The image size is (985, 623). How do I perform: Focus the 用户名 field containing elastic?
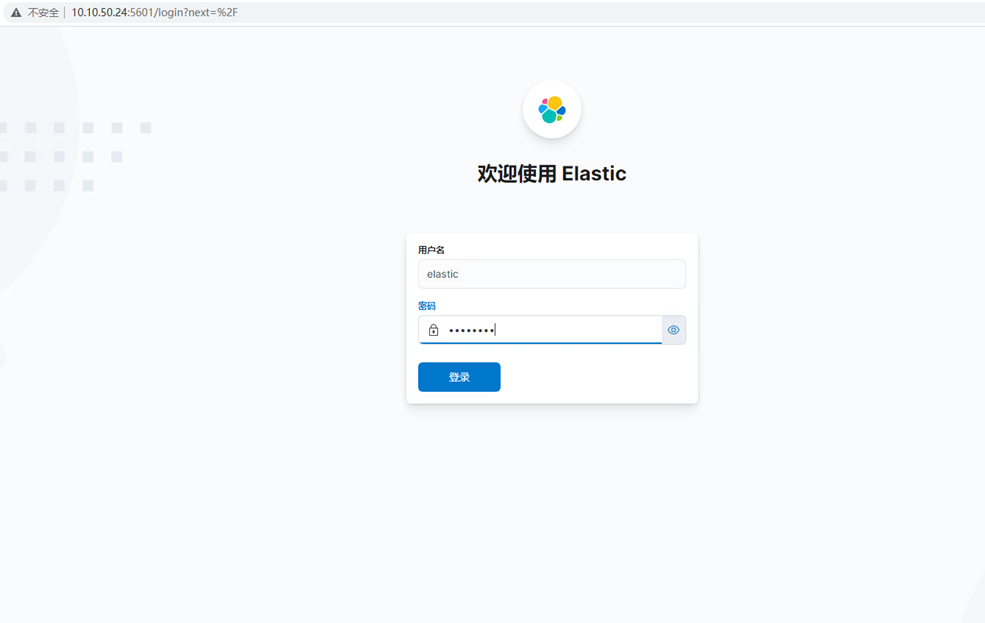552,274
